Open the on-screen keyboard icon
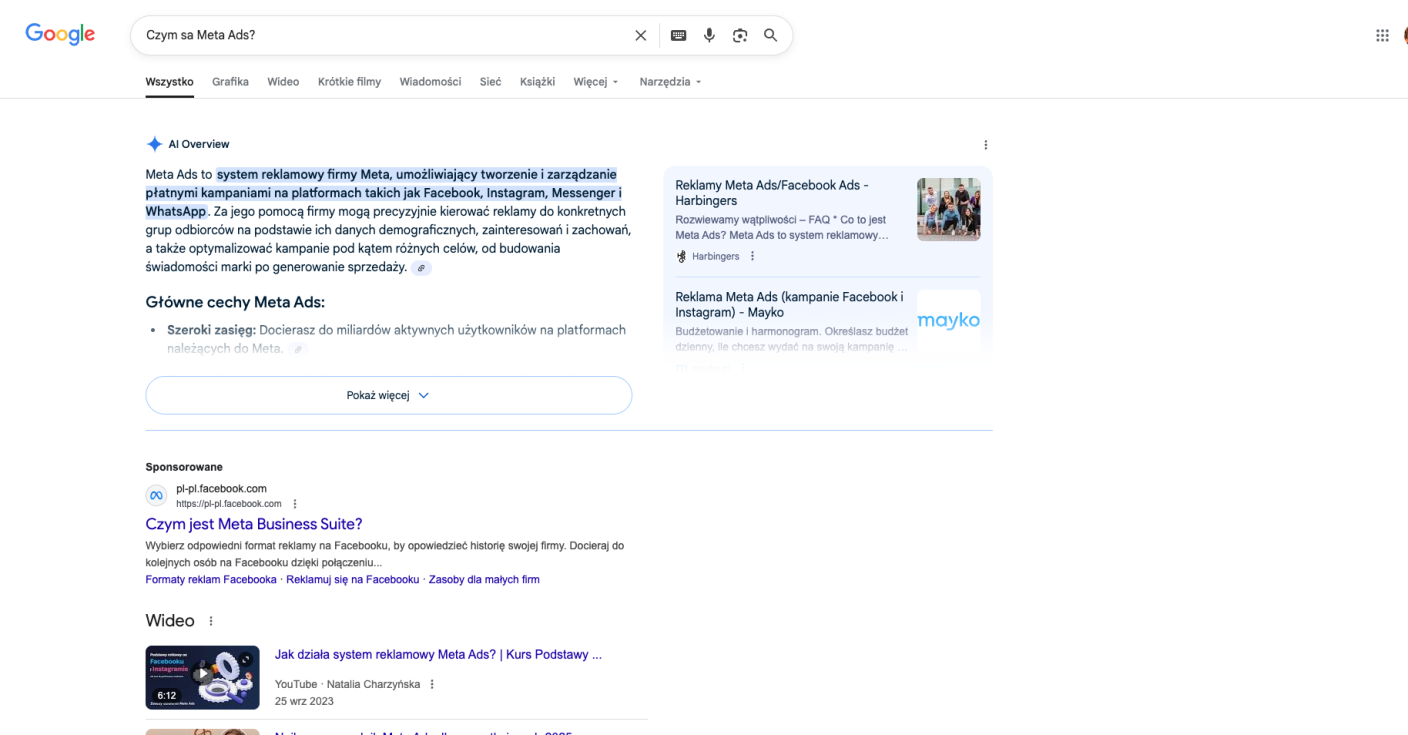 (x=678, y=35)
